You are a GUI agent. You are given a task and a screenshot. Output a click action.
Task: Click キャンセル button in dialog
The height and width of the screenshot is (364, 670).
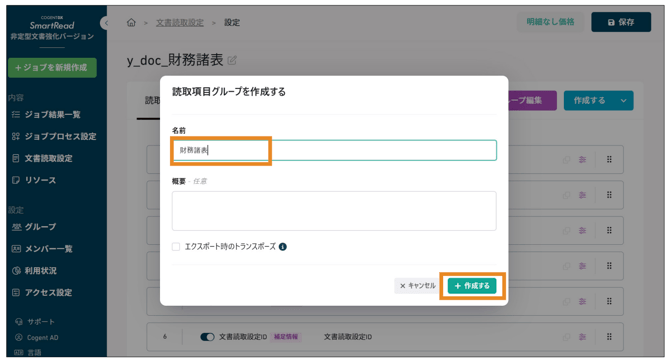pyautogui.click(x=417, y=285)
